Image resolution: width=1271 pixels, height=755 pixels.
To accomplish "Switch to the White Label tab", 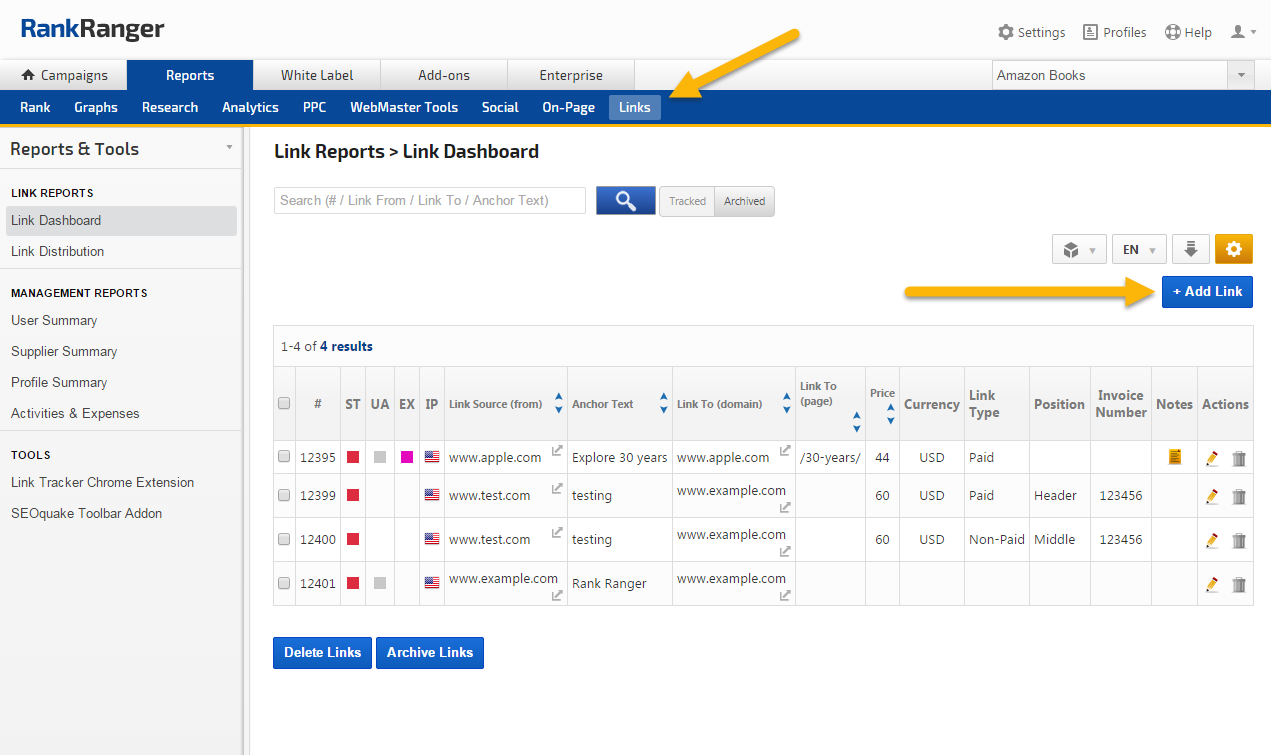I will 317,75.
